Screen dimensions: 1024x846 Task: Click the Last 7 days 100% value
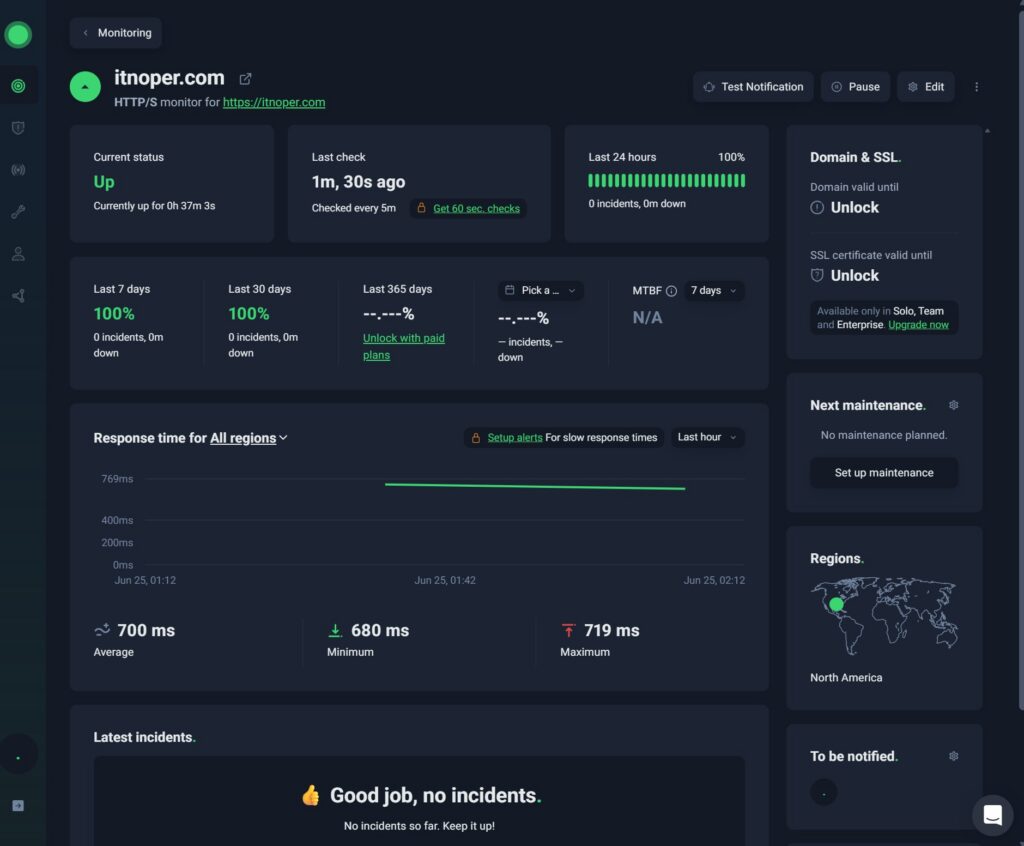114,314
